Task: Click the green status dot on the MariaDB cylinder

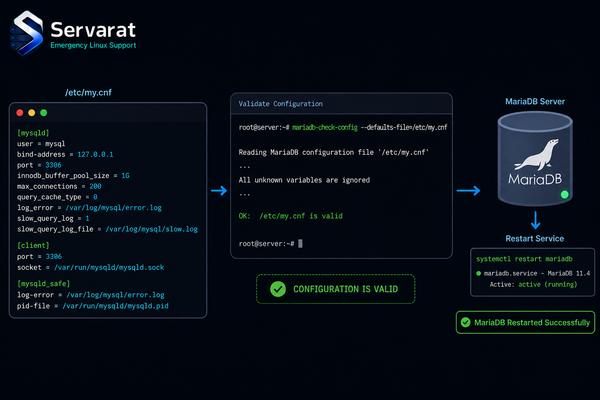Action: 564,194
